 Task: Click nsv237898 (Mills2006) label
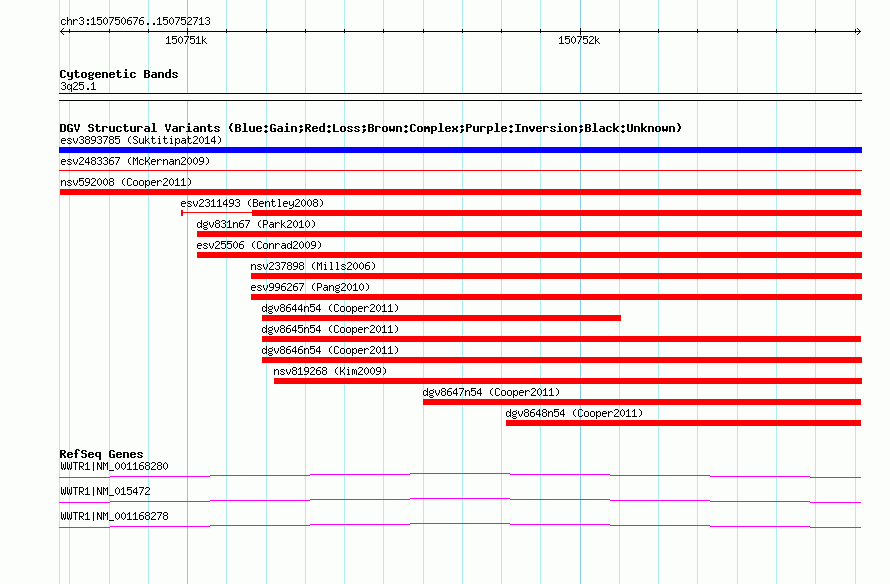click(x=313, y=266)
